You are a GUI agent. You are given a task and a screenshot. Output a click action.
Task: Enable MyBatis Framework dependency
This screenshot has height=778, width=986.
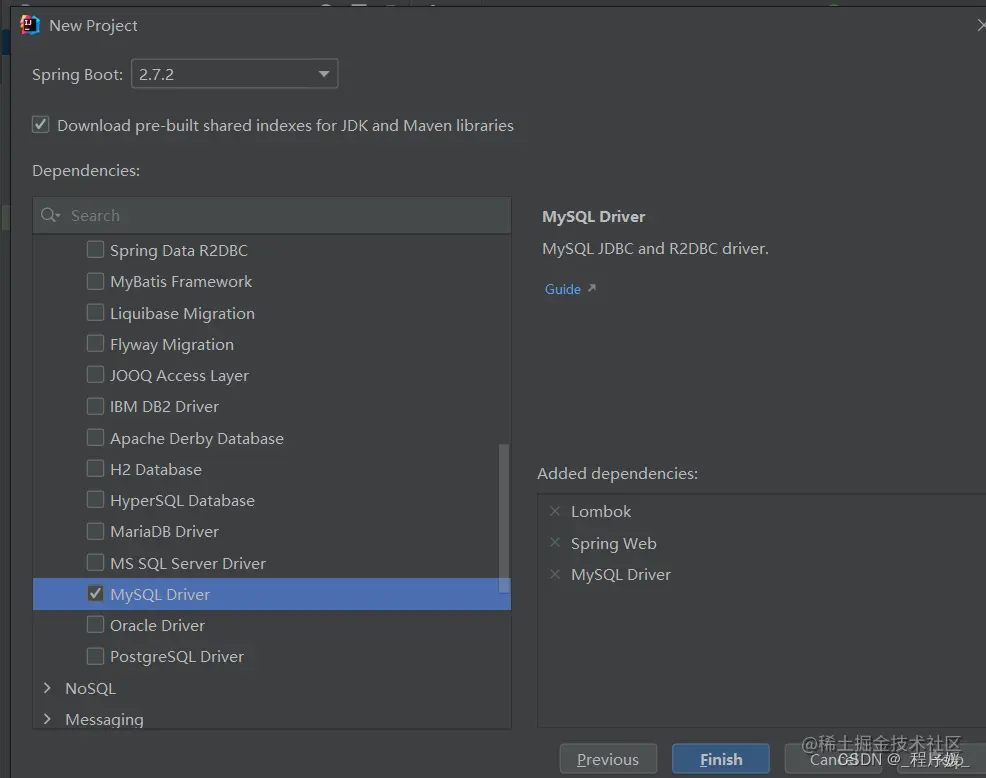[x=95, y=281]
